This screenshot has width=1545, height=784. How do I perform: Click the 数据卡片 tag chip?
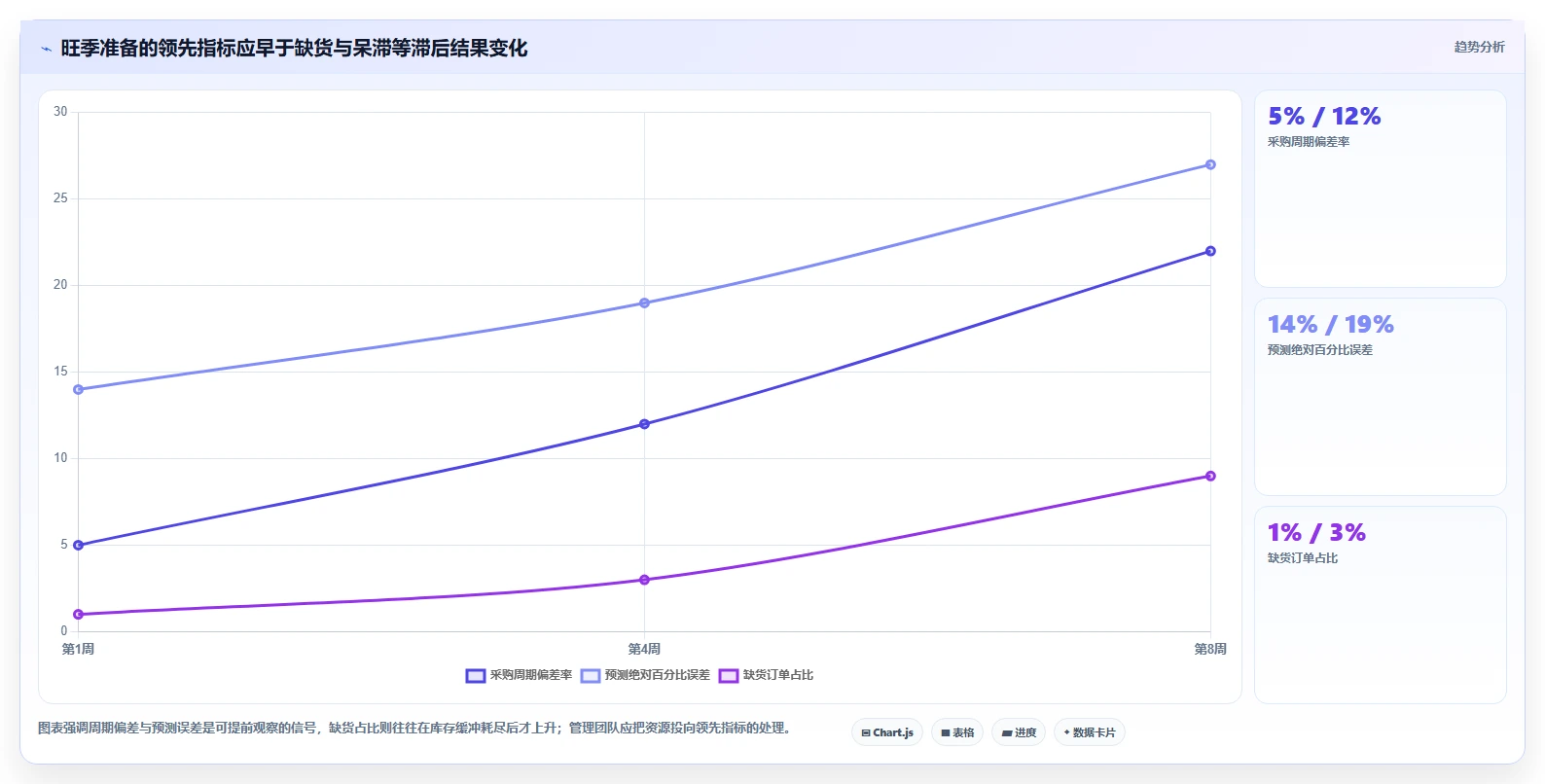[x=1090, y=732]
